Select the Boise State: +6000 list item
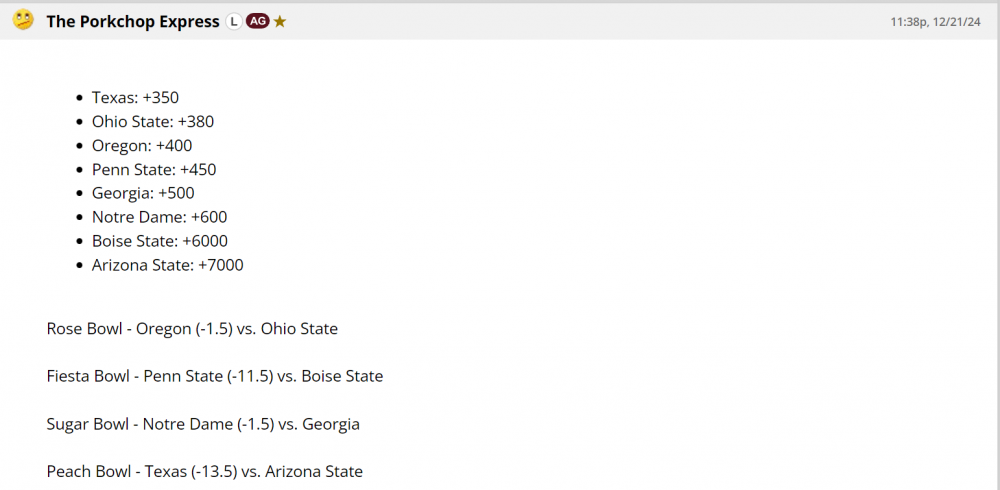This screenshot has height=490, width=1000. click(x=160, y=241)
